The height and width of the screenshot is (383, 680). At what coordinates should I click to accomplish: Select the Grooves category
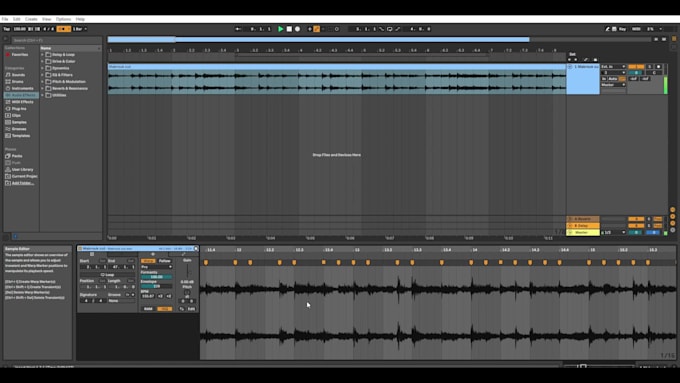tap(19, 129)
